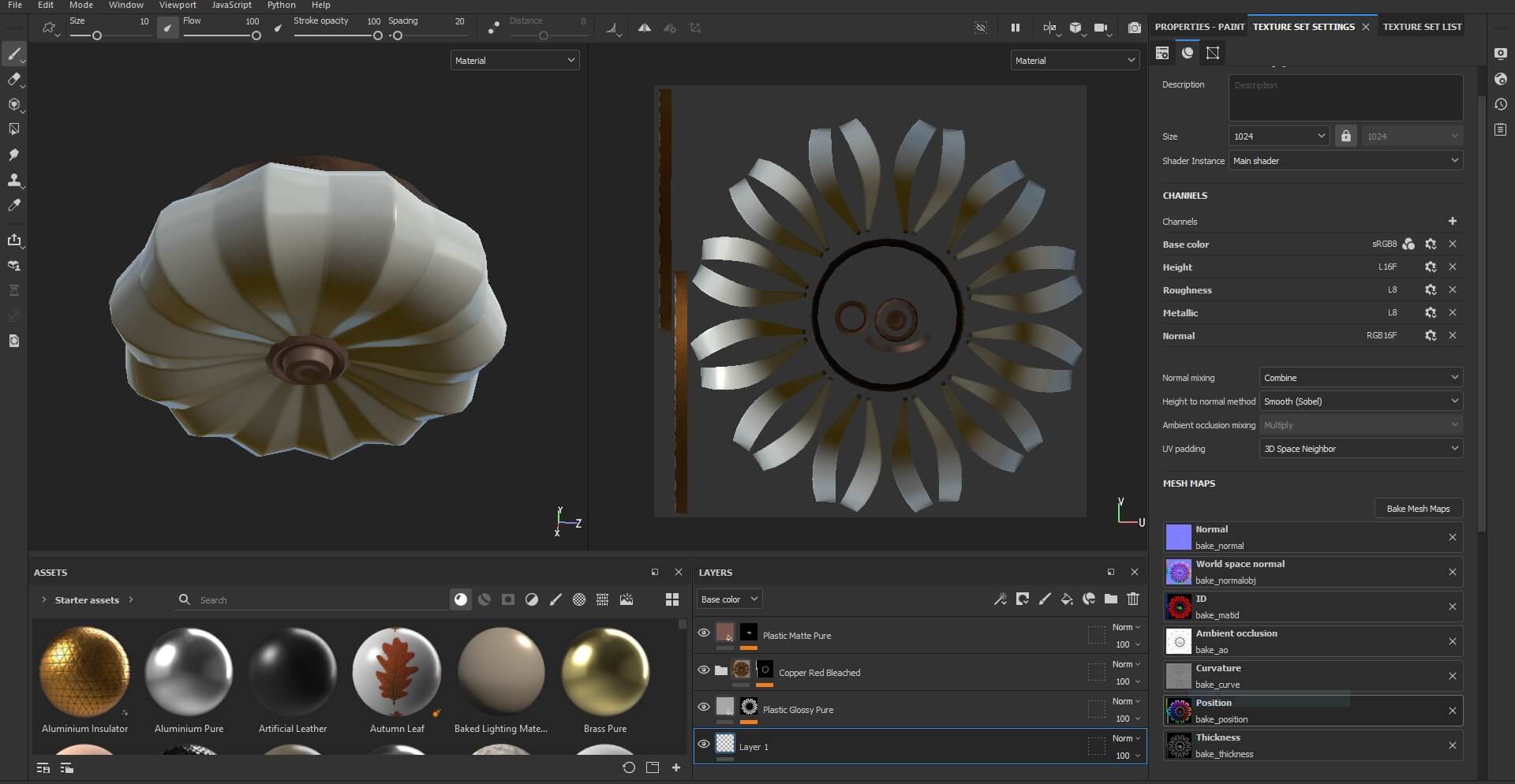Open the Base color channel dropdown in Layers
The height and width of the screenshot is (784, 1515).
(x=729, y=599)
